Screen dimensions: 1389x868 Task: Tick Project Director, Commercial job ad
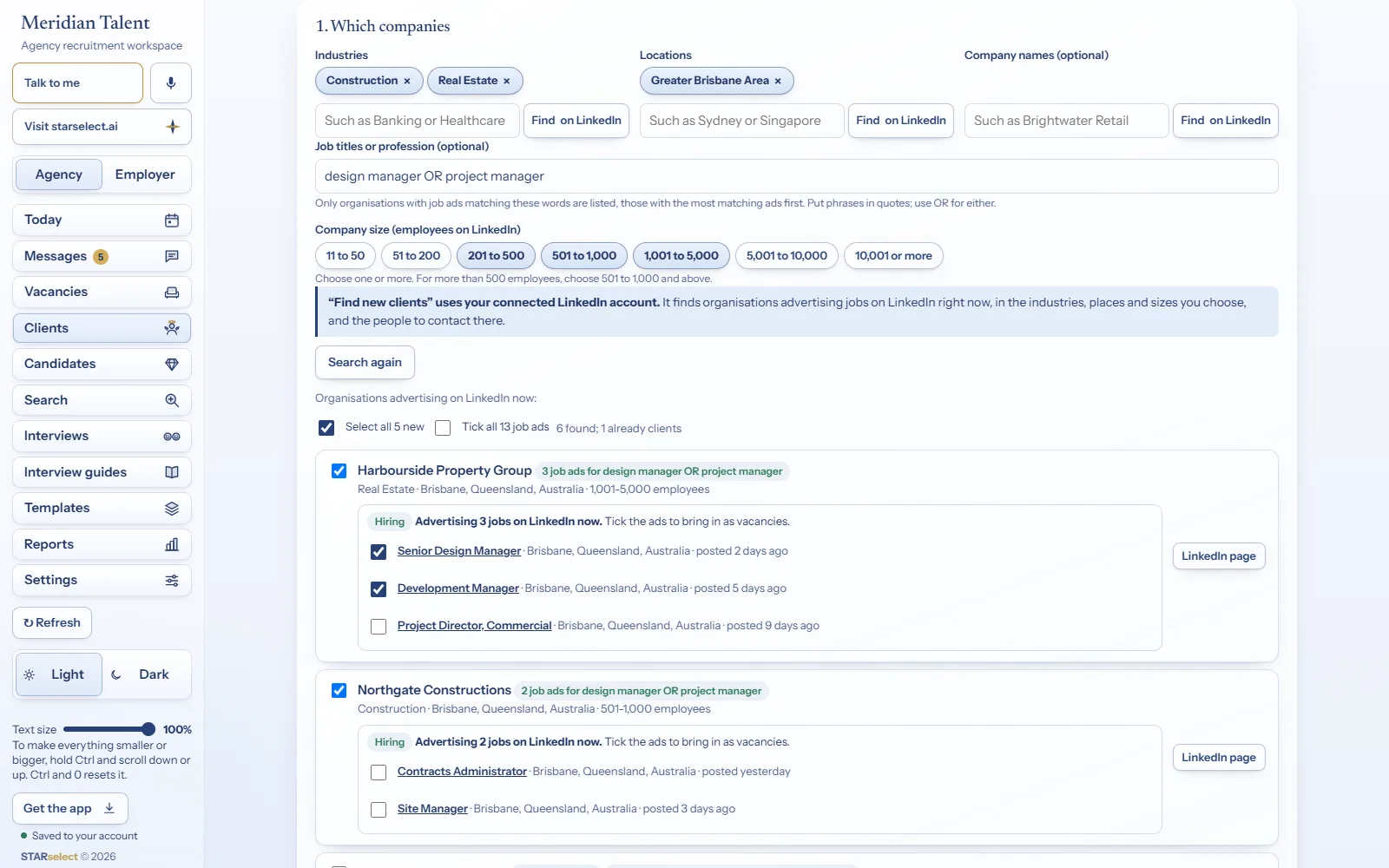tap(379, 627)
